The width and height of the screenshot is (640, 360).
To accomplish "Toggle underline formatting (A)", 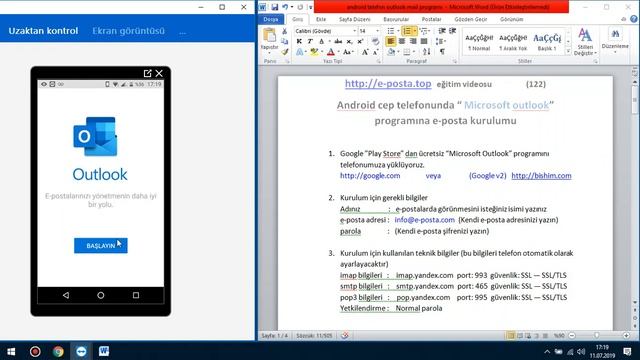I will (x=322, y=41).
